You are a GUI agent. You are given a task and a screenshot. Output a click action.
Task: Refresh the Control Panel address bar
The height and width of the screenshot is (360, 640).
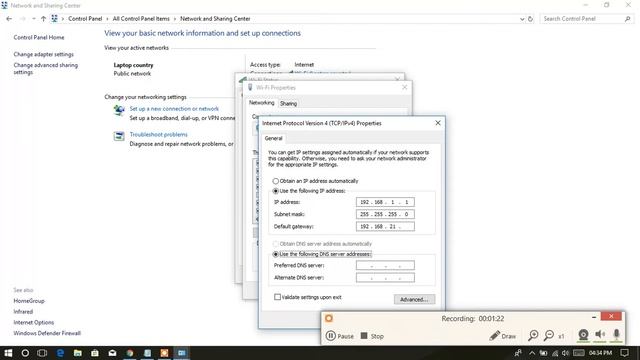[530, 19]
